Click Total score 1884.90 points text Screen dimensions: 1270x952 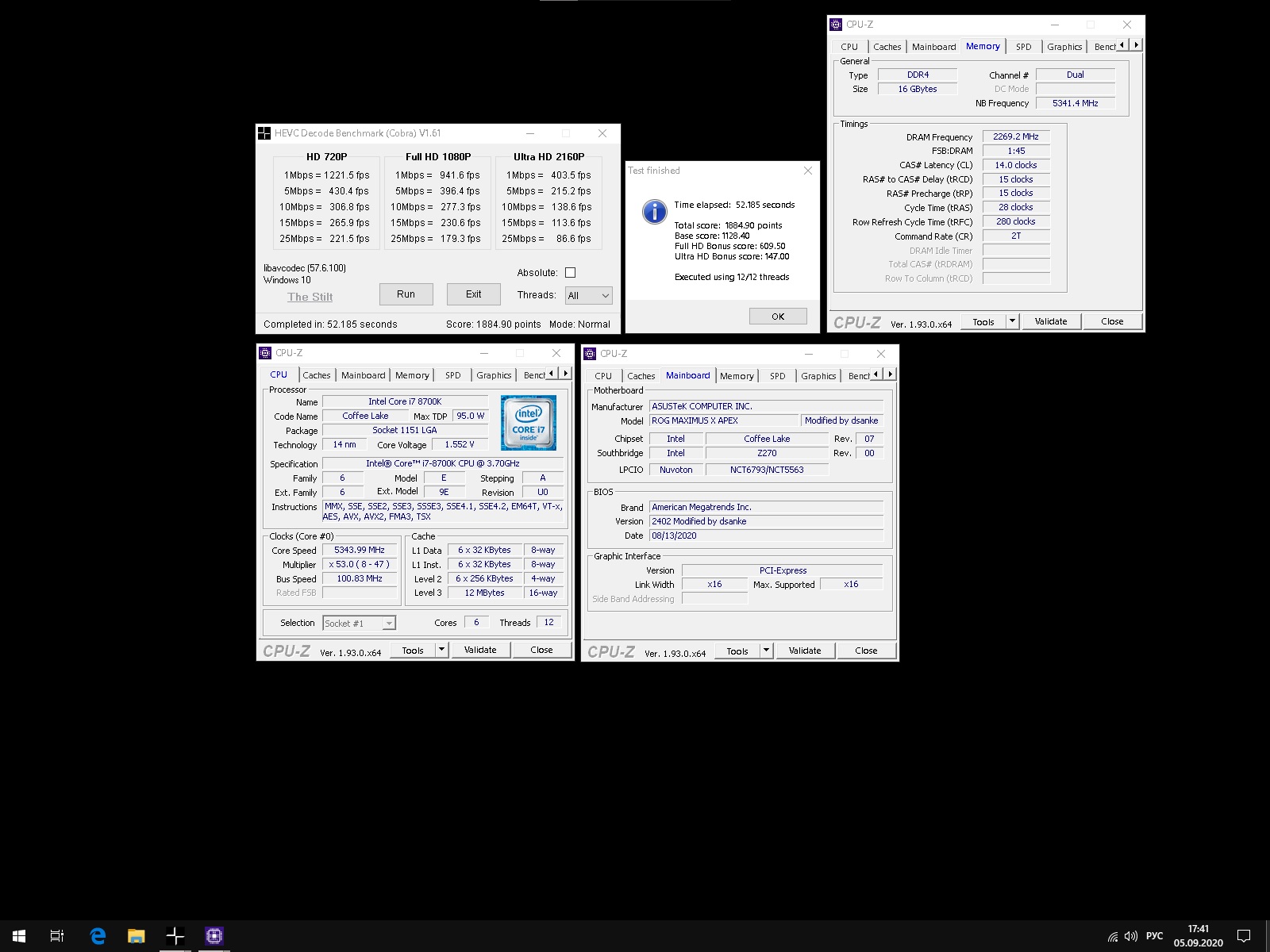(x=728, y=225)
